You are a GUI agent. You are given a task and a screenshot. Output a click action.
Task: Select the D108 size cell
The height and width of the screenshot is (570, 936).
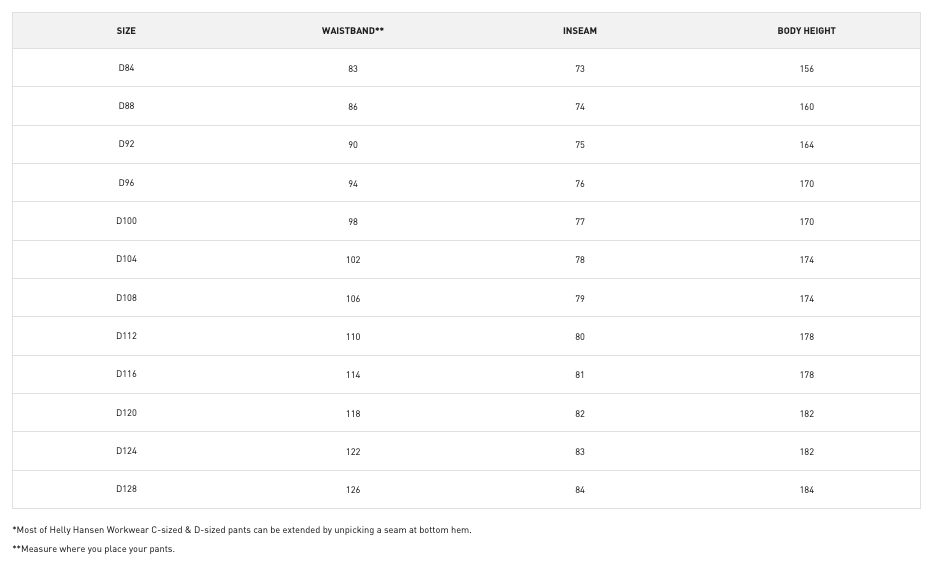point(126,298)
